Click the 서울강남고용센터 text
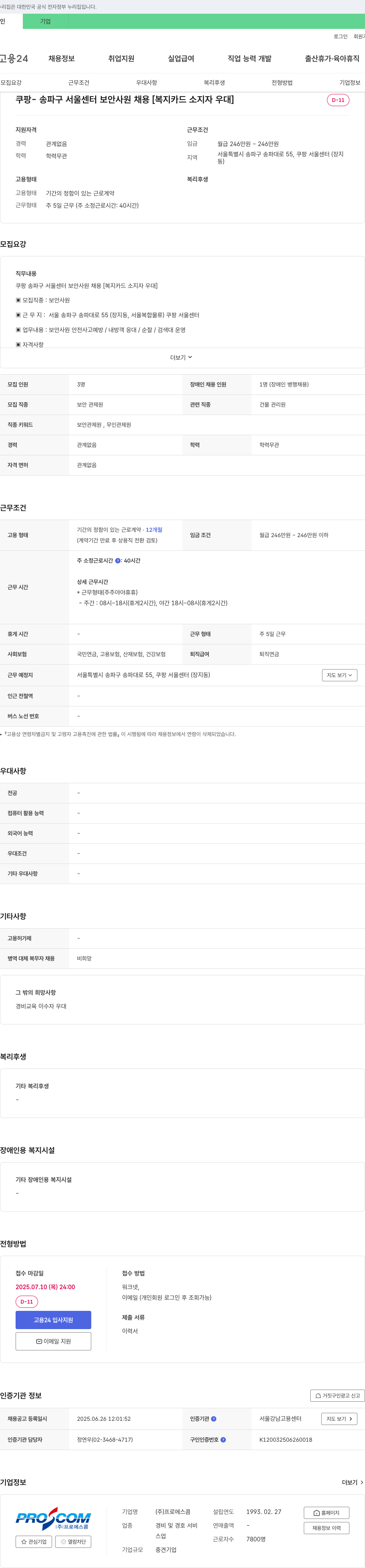The height and width of the screenshot is (1568, 365). [280, 1419]
